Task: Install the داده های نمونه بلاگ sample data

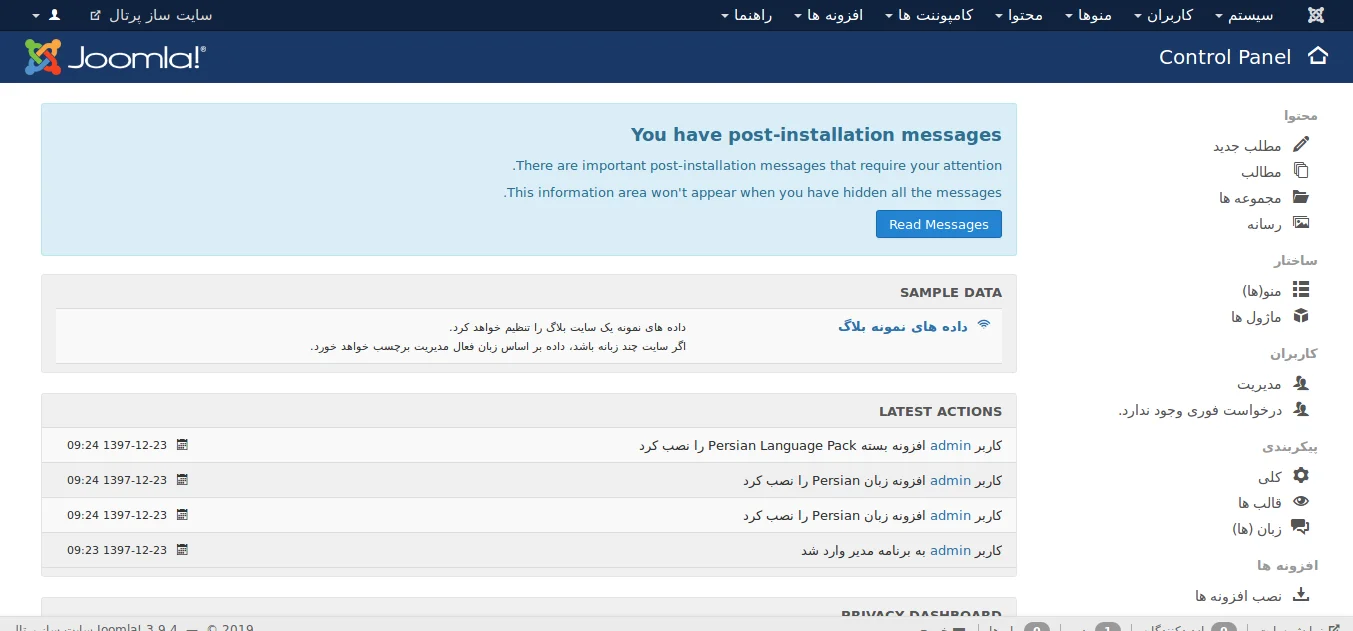Action: coord(902,326)
